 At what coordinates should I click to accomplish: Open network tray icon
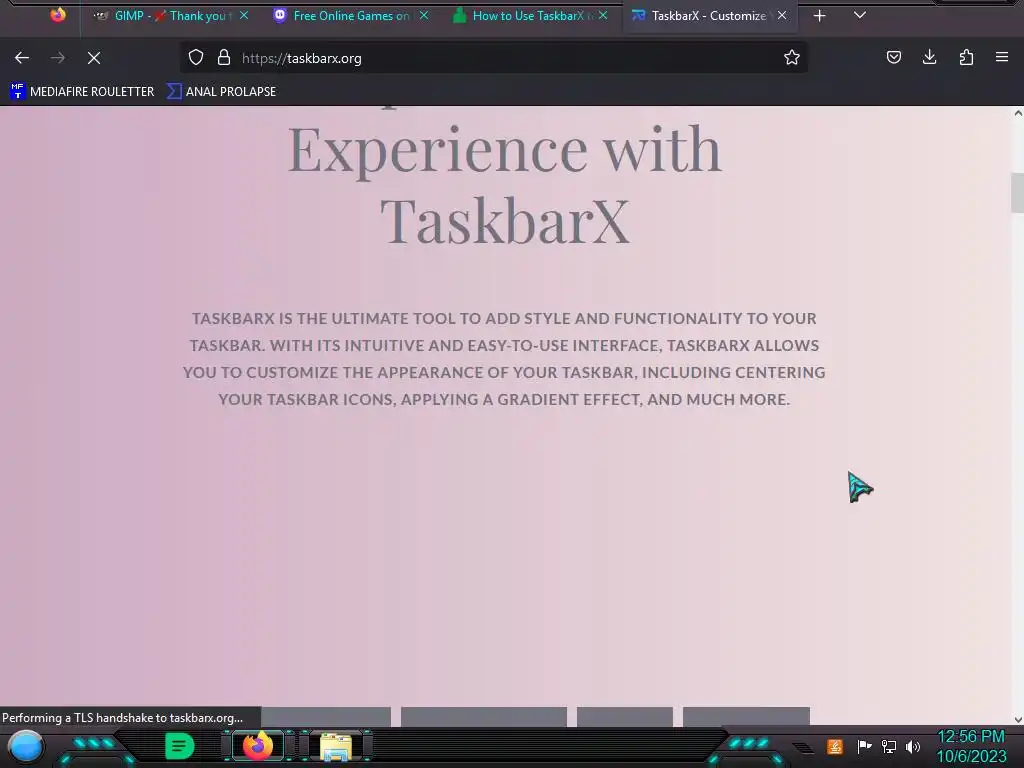(x=889, y=746)
